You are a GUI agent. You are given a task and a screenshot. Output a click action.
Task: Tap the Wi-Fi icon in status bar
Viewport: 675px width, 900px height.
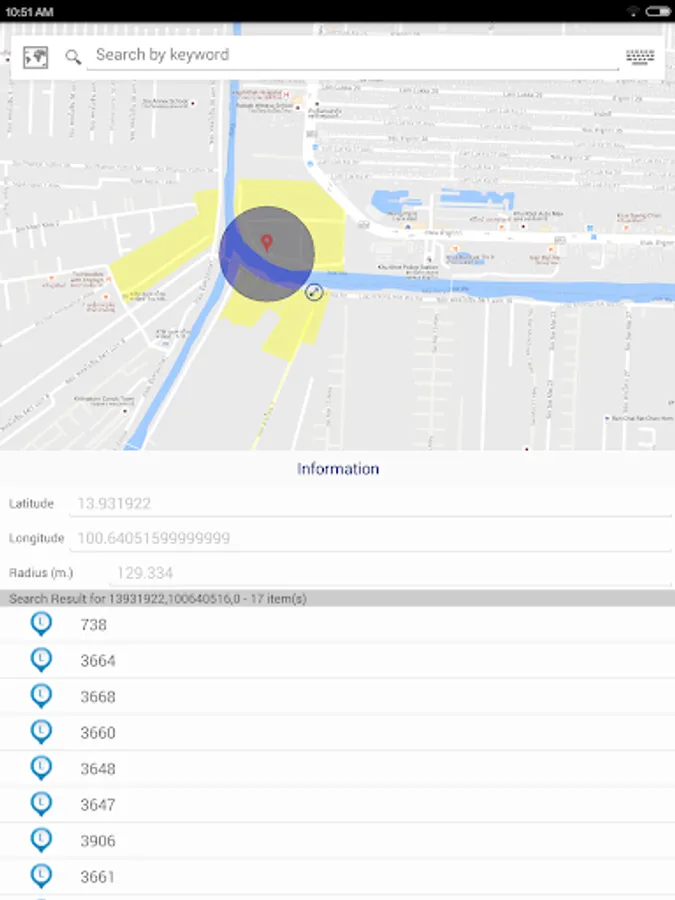pyautogui.click(x=633, y=11)
